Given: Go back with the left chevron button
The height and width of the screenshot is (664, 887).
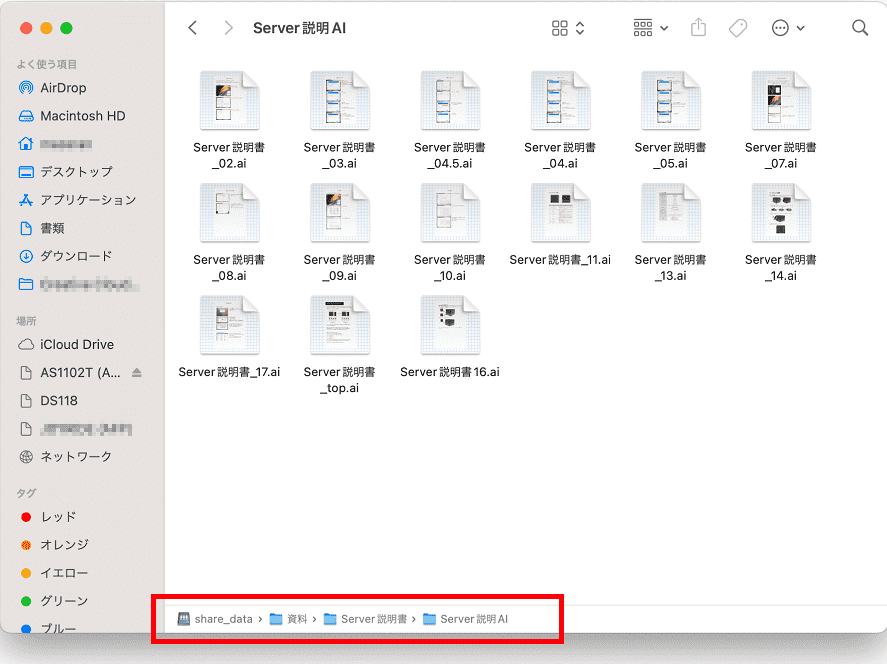Looking at the screenshot, I should (193, 28).
